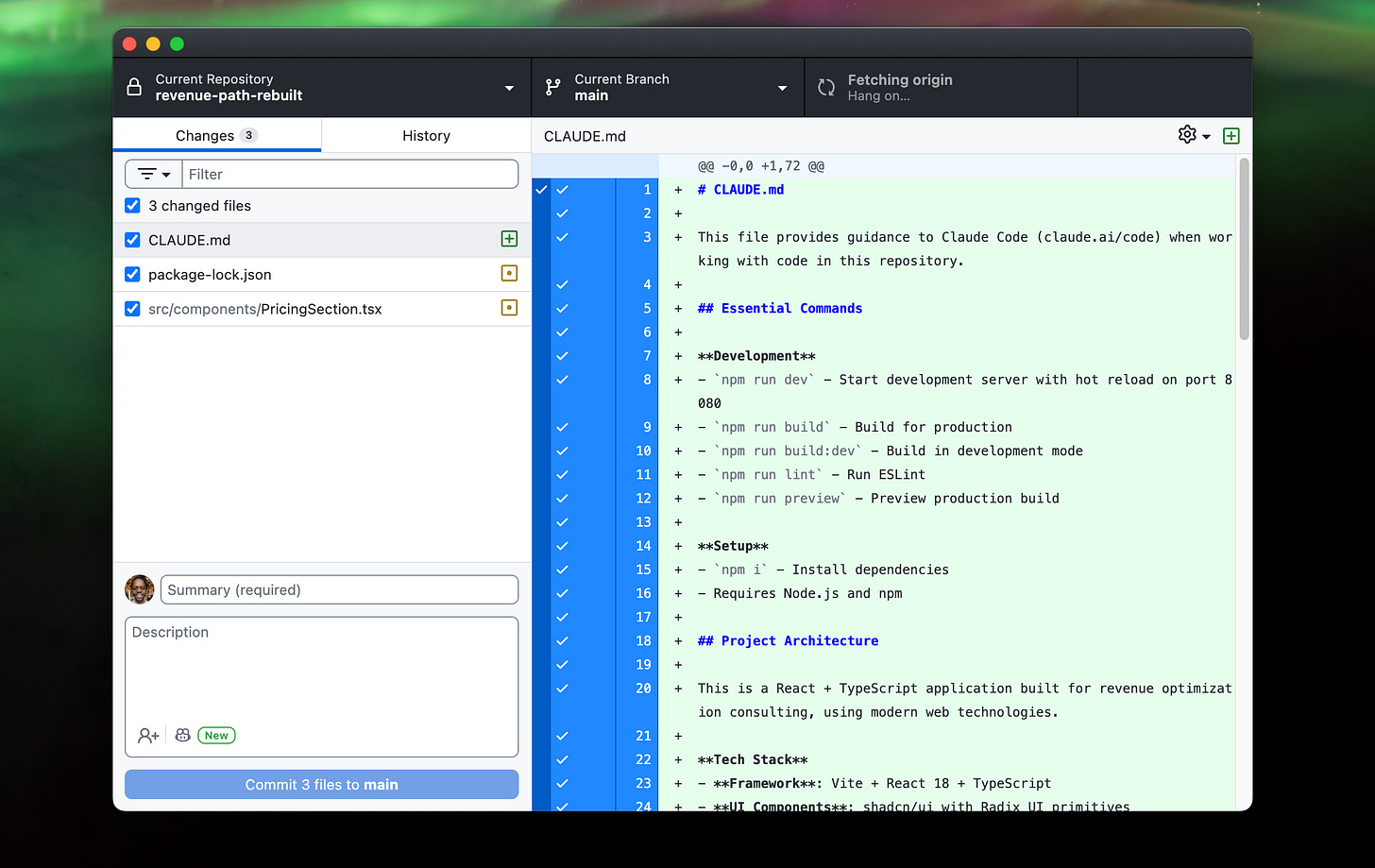1375x868 pixels.
Task: Uncheck the CLAUDE.md file checkbox
Action: click(131, 239)
